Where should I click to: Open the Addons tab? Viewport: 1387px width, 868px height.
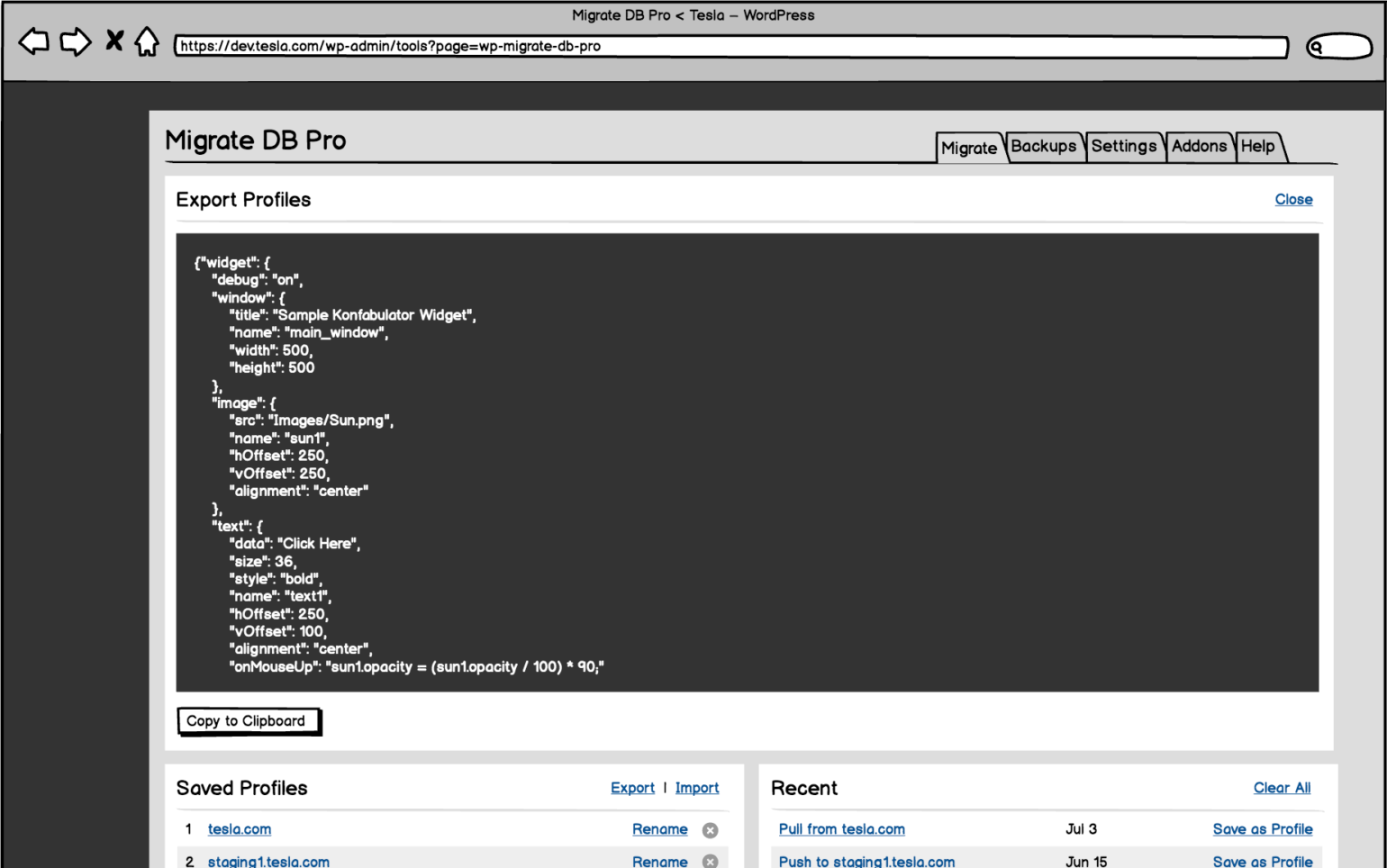(1199, 146)
